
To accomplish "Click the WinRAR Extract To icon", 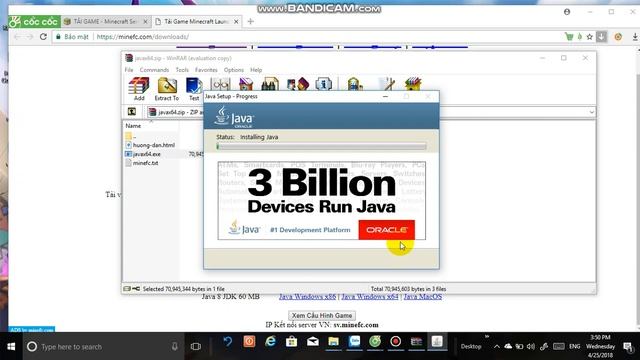I will tap(167, 89).
